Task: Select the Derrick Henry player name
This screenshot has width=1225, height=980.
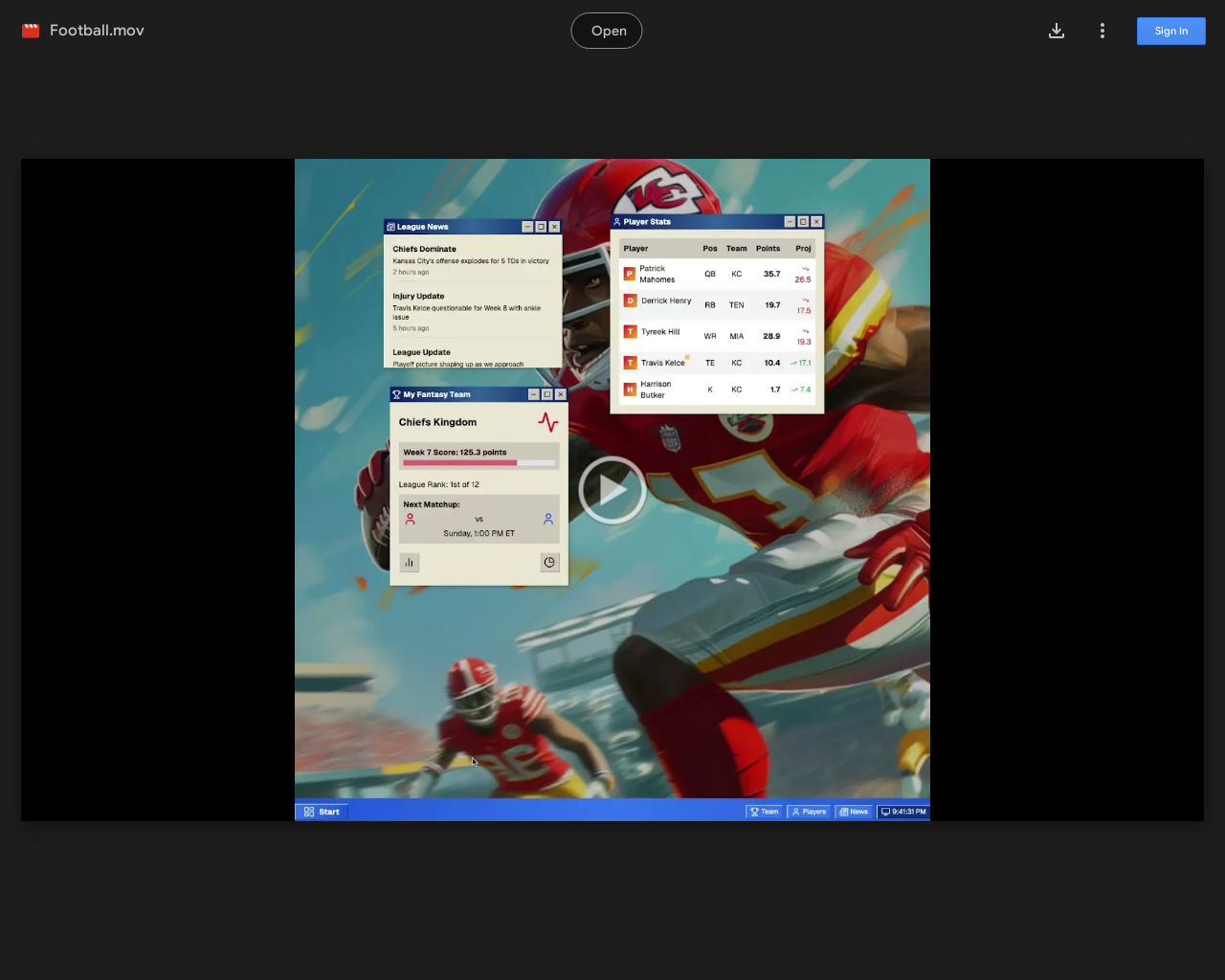Action: 666,301
